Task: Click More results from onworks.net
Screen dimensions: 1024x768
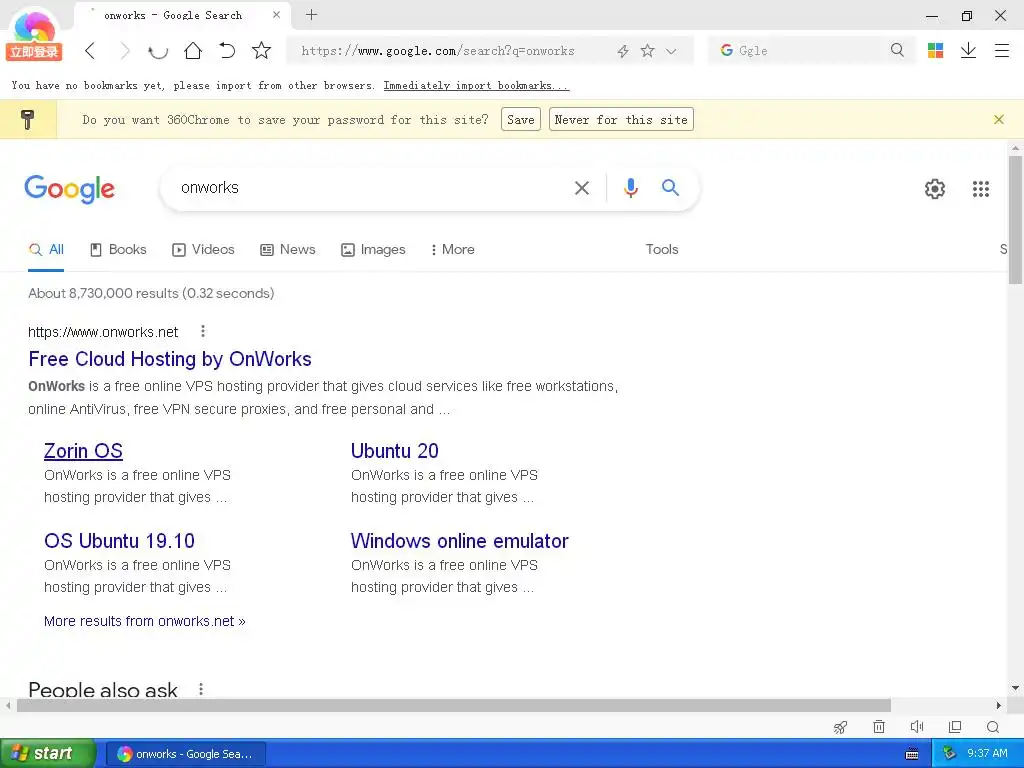Action: pyautogui.click(x=144, y=621)
